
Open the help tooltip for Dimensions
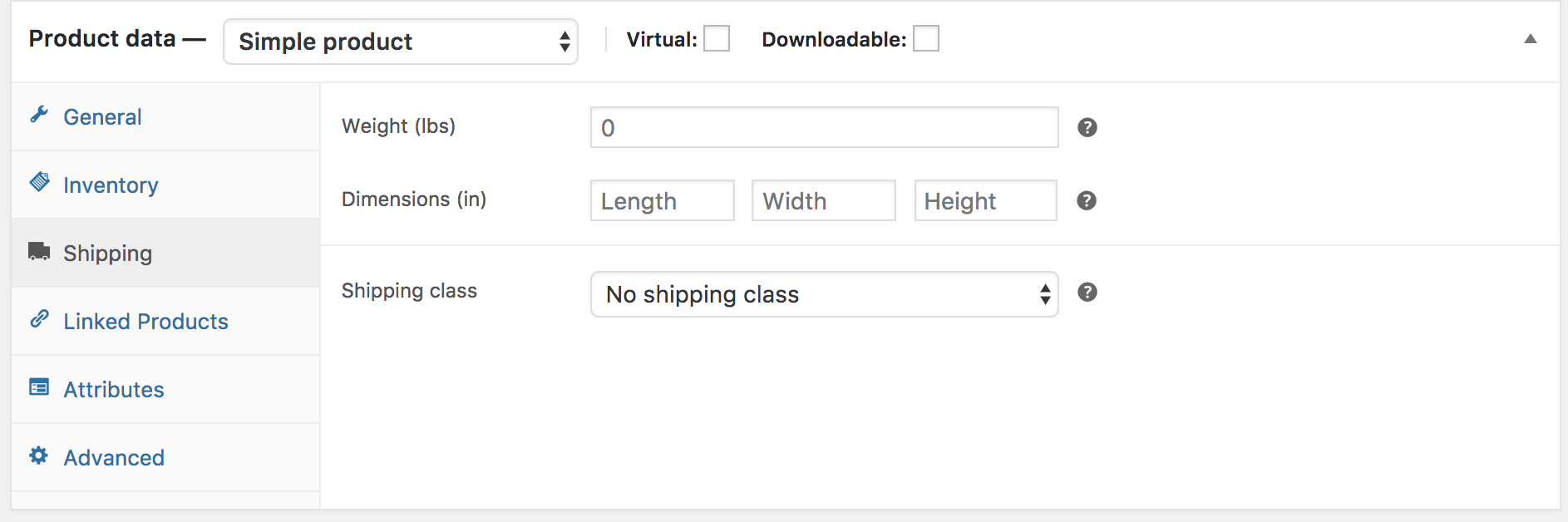point(1087,200)
